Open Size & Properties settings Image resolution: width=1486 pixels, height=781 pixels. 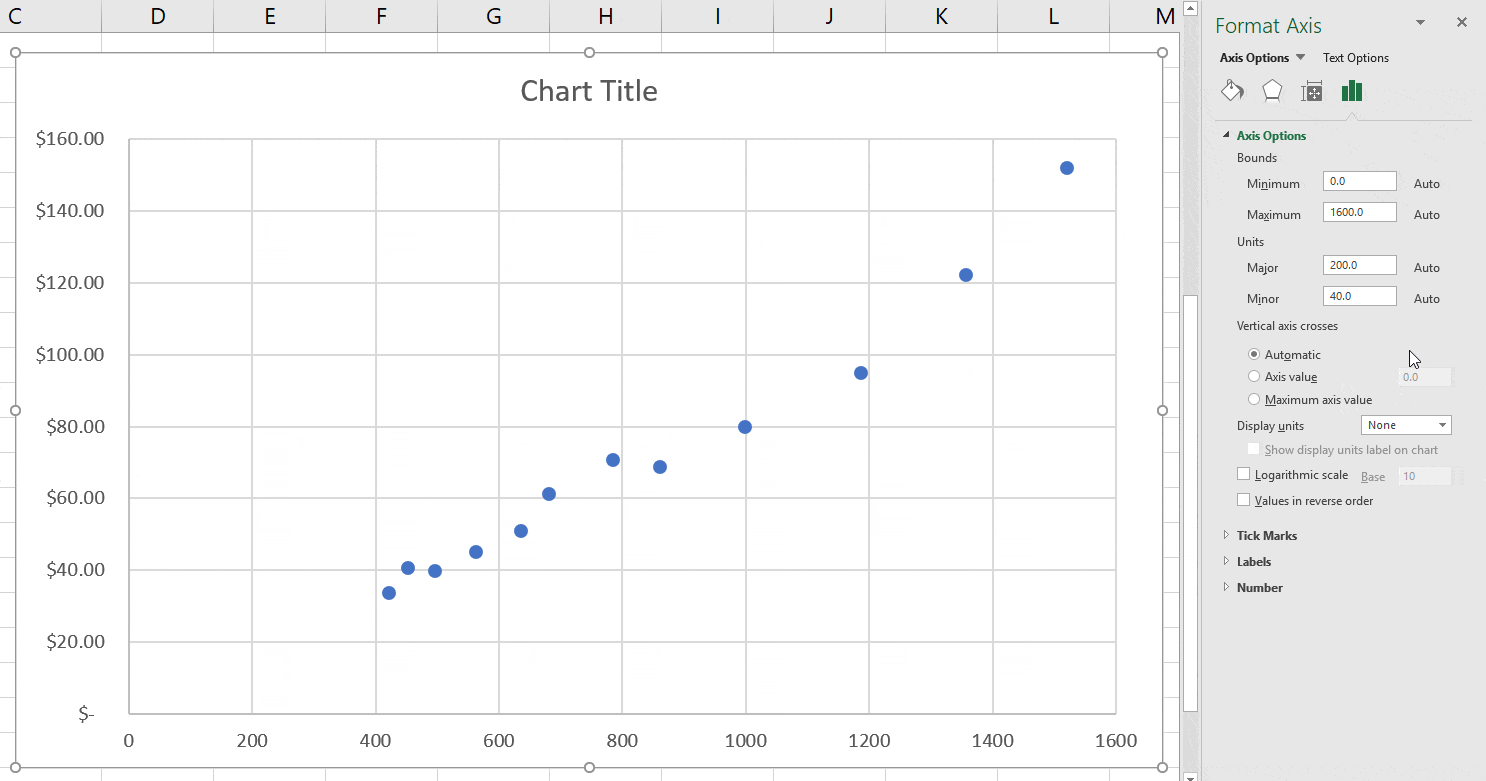coord(1312,91)
